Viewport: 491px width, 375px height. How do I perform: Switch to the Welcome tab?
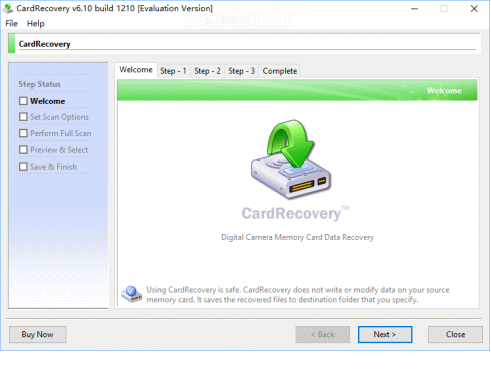coord(136,70)
